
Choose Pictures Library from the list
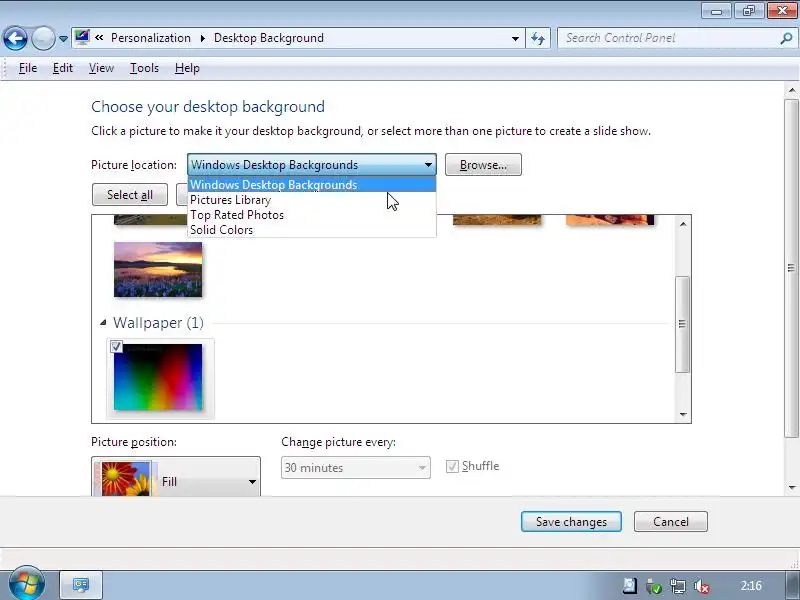pos(312,200)
